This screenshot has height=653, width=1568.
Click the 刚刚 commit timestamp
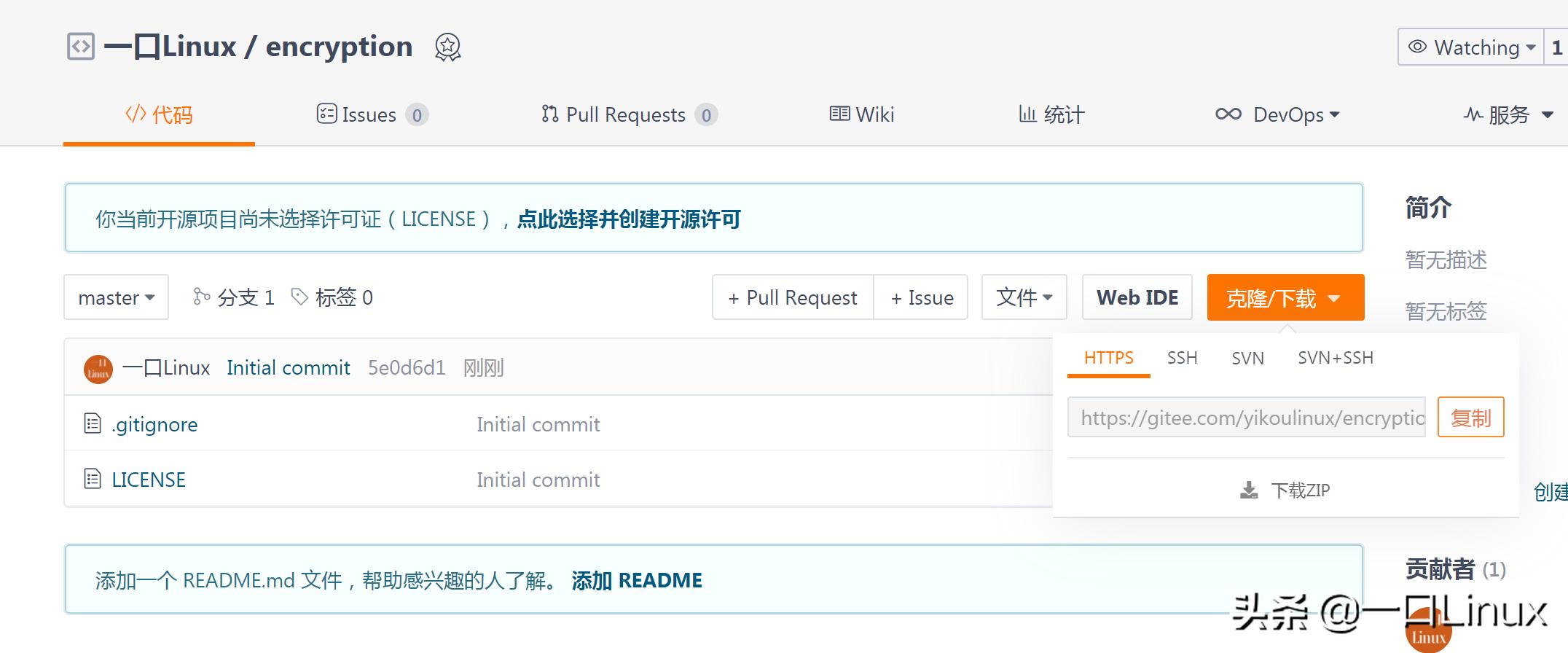point(484,368)
